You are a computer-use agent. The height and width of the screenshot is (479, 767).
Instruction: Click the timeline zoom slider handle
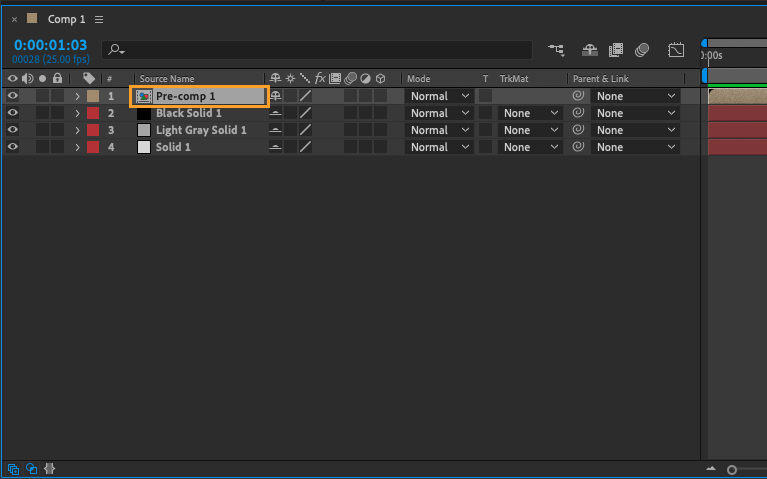pos(732,470)
